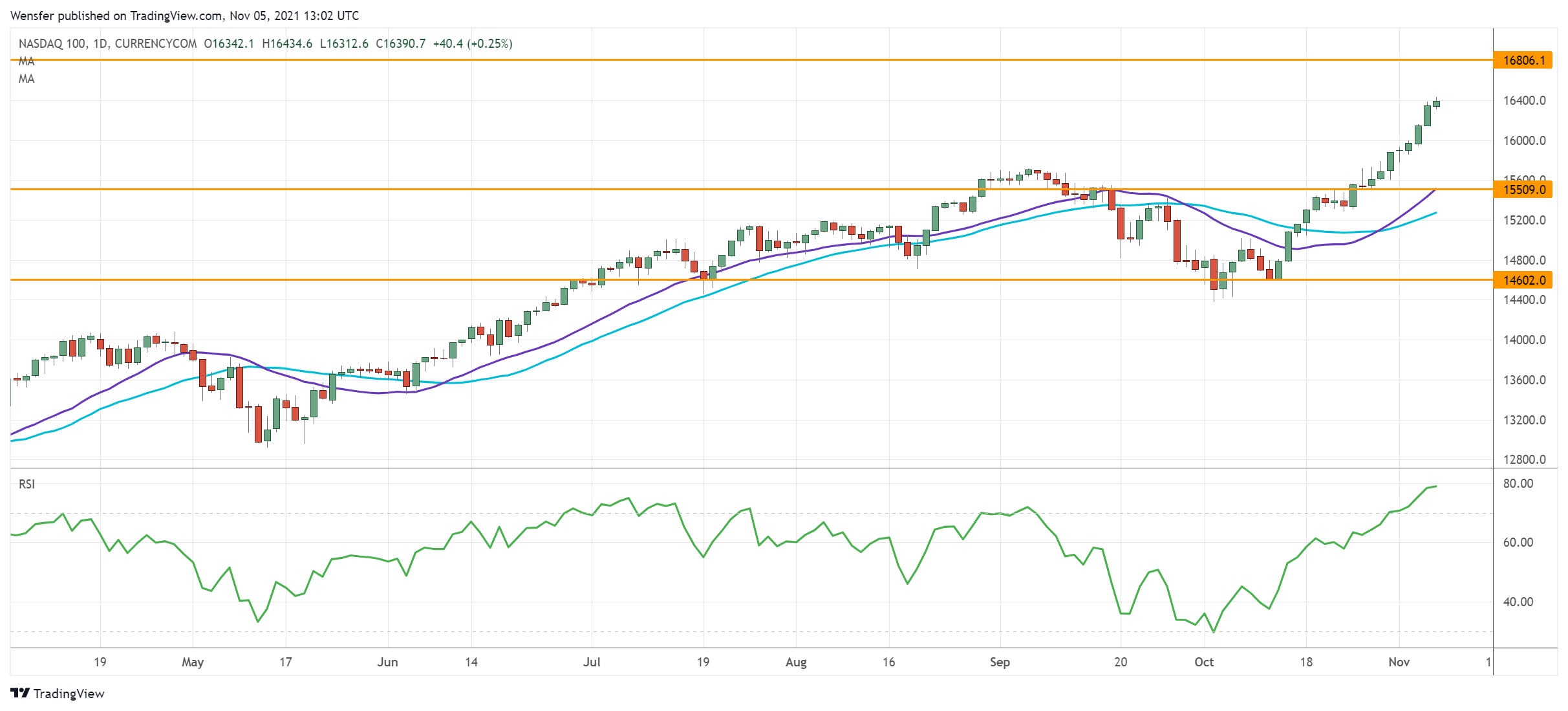
Task: Click the TradingView logo icon
Action: pyautogui.click(x=20, y=693)
